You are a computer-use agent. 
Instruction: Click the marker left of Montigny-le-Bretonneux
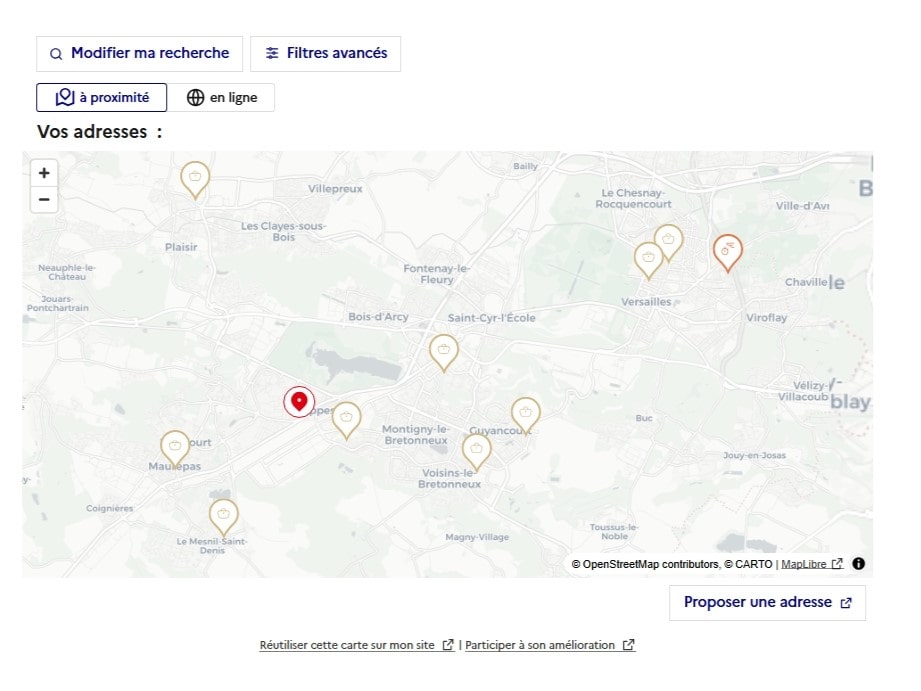click(346, 418)
